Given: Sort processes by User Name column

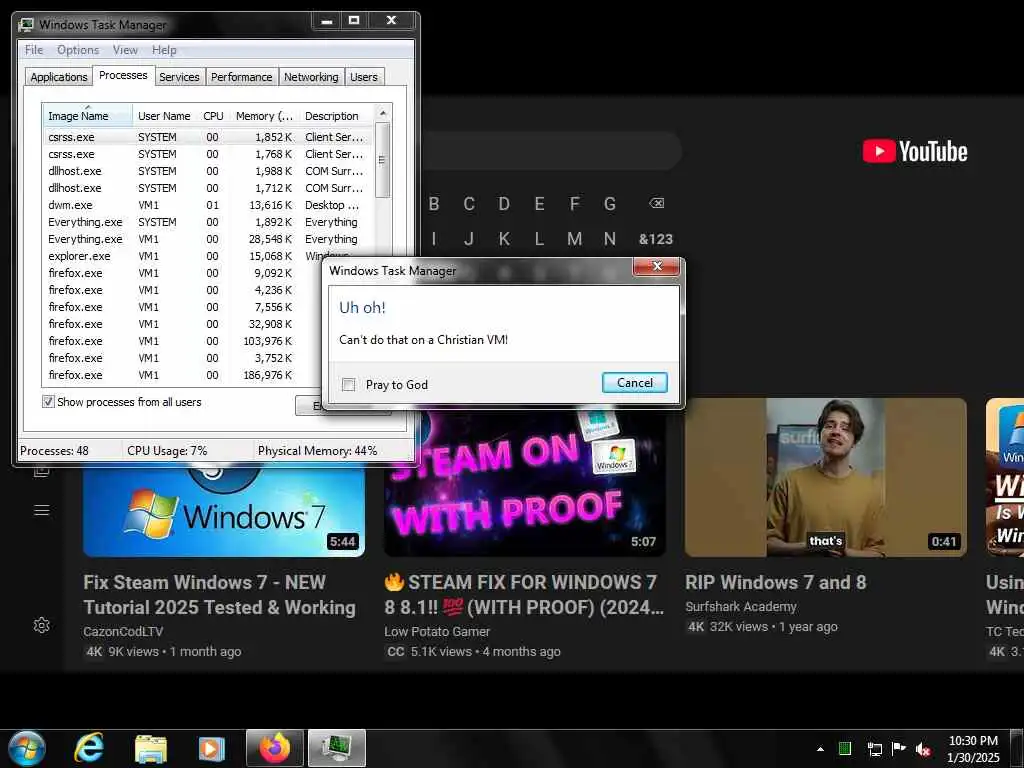Looking at the screenshot, I should (x=165, y=116).
